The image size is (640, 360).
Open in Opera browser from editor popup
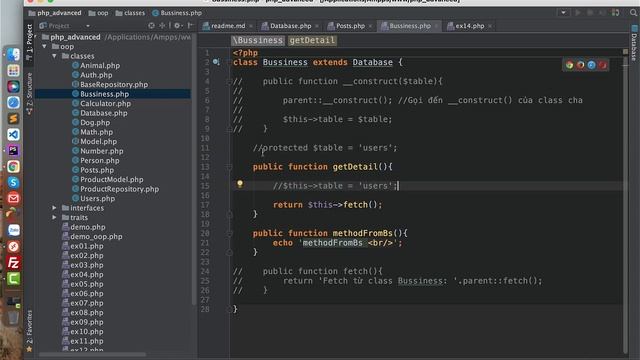click(x=602, y=65)
